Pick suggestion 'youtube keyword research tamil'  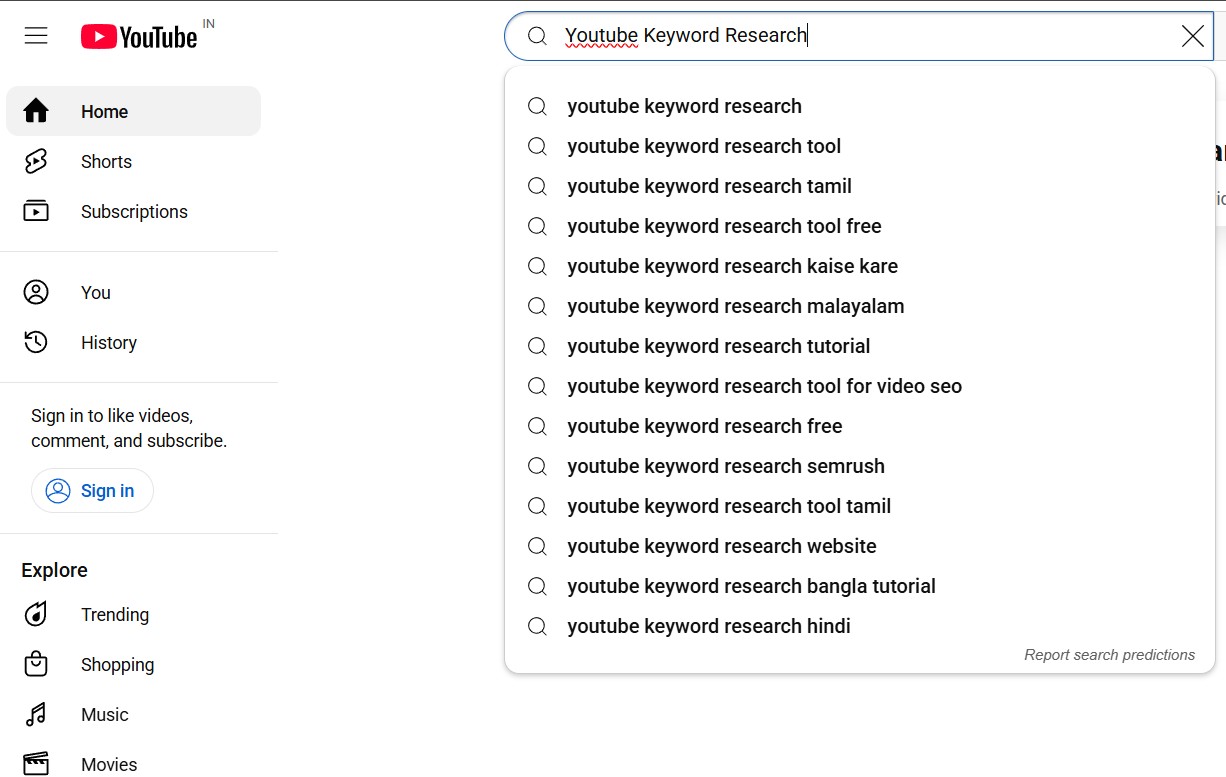[709, 186]
